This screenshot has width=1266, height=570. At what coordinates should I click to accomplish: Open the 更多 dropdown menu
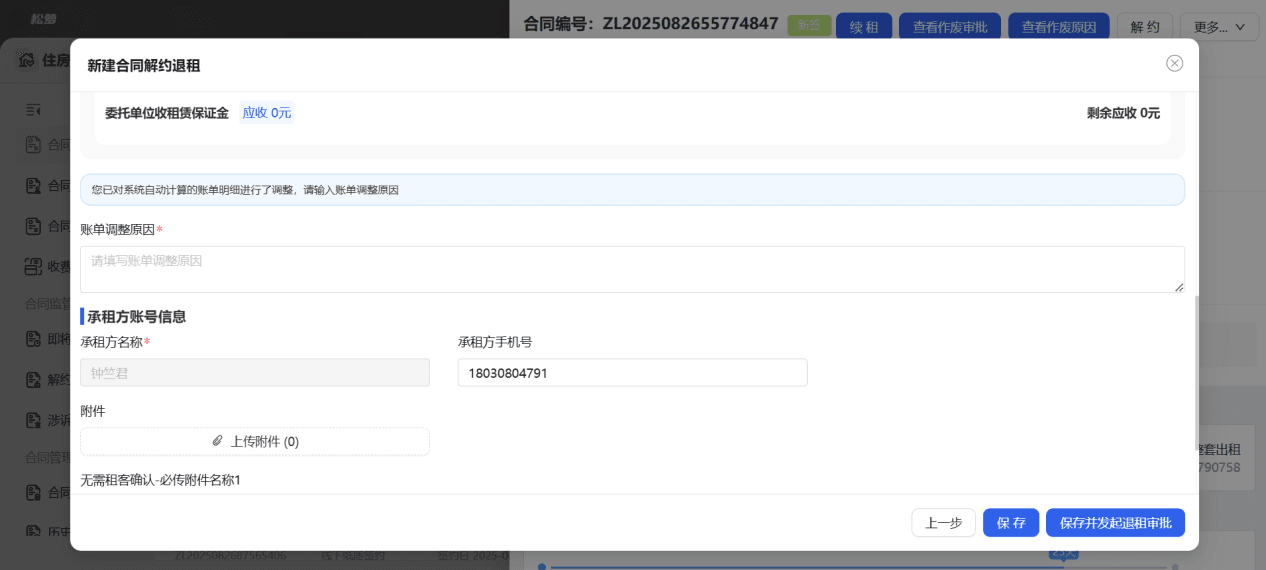1219,27
